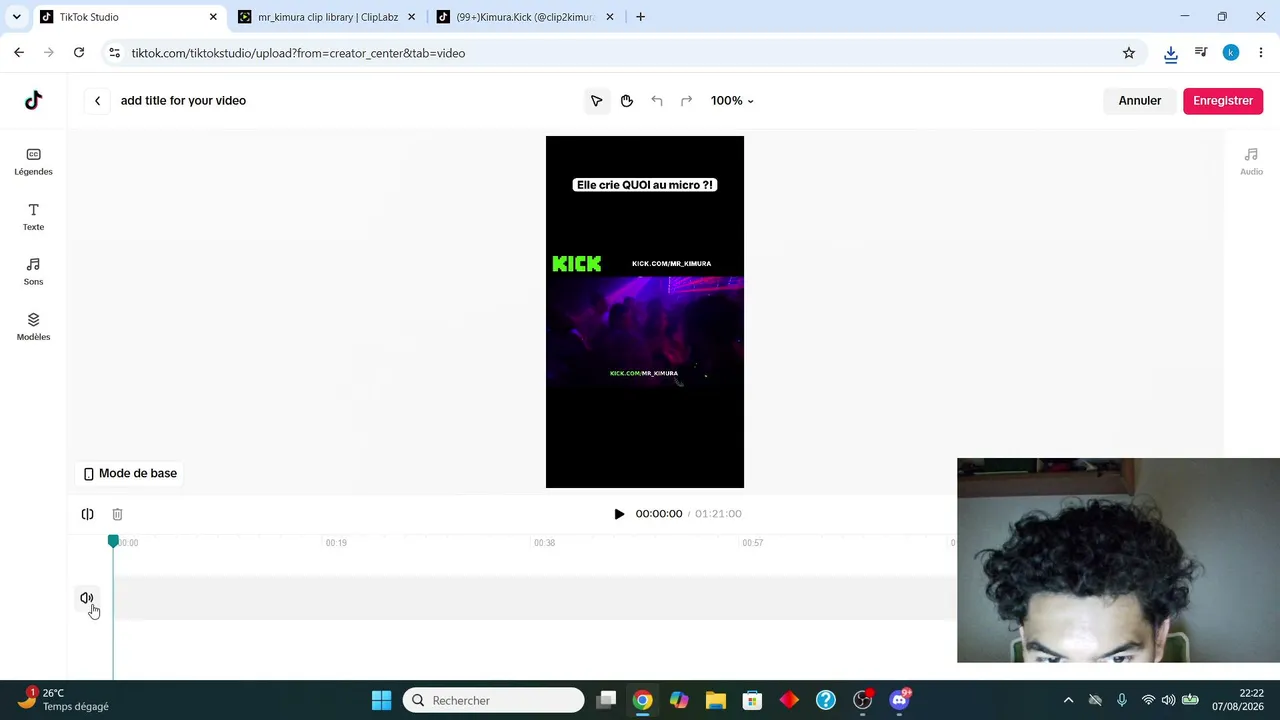Switch to the ClipLabz clip library tab
1280x720 pixels.
point(327,17)
